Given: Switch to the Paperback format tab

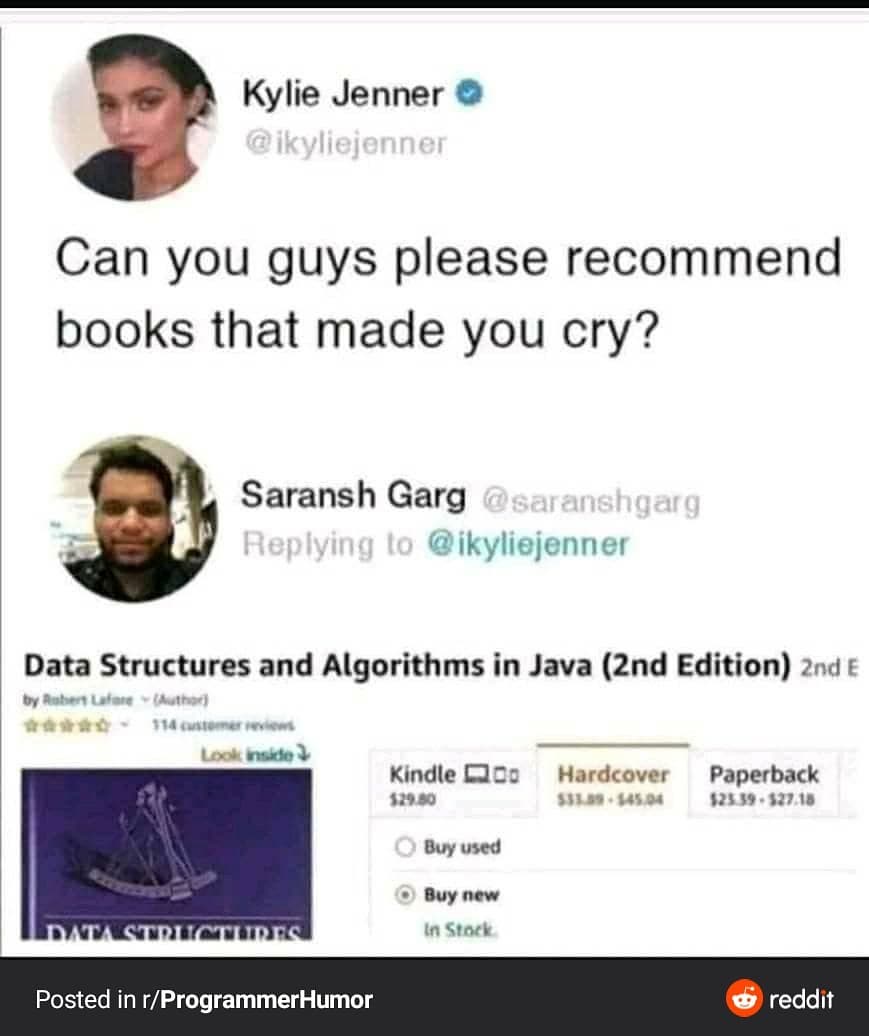Looking at the screenshot, I should (x=764, y=784).
